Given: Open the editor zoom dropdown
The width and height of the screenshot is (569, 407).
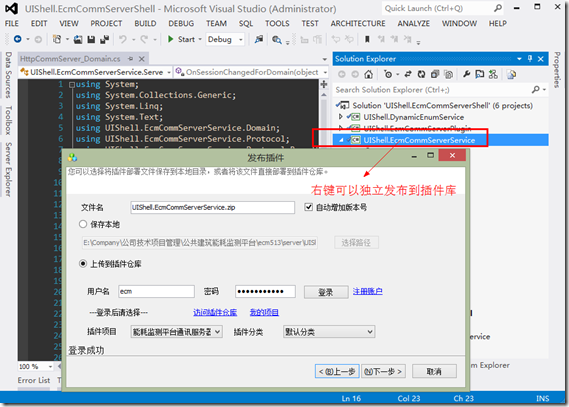Looking at the screenshot, I should [x=50, y=367].
